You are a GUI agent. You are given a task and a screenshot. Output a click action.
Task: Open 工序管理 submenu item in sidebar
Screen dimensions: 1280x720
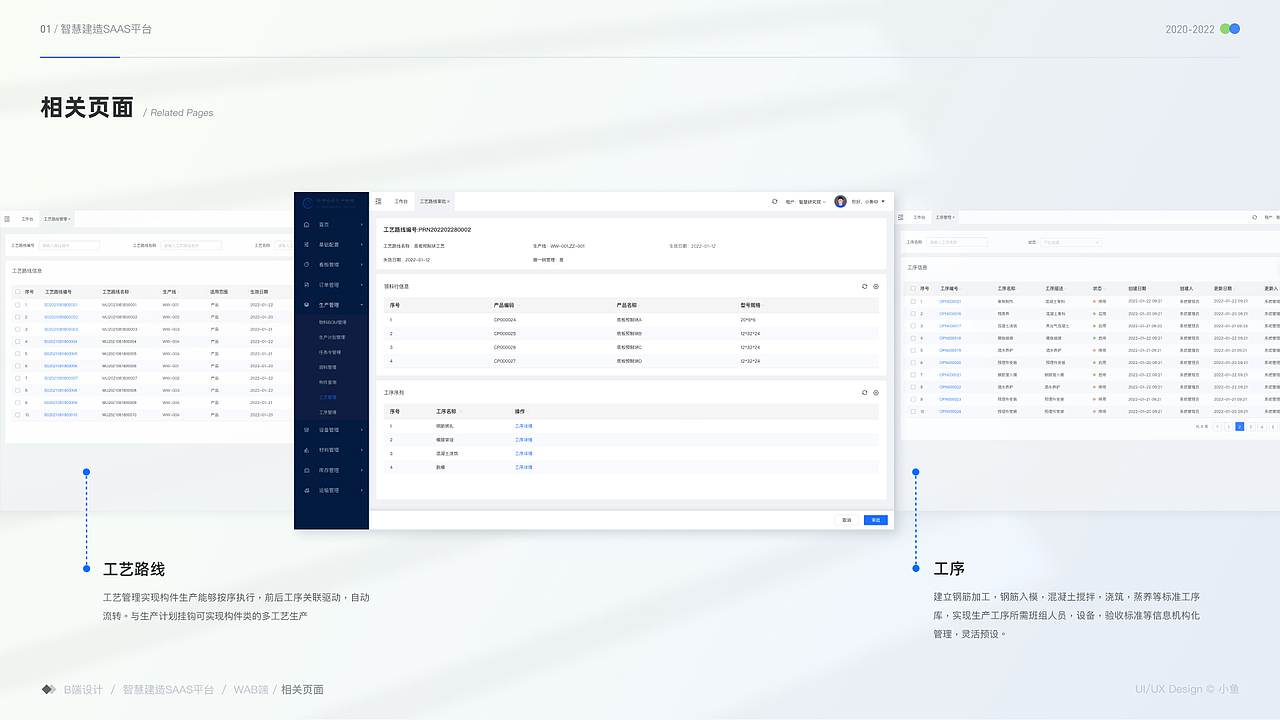click(328, 412)
